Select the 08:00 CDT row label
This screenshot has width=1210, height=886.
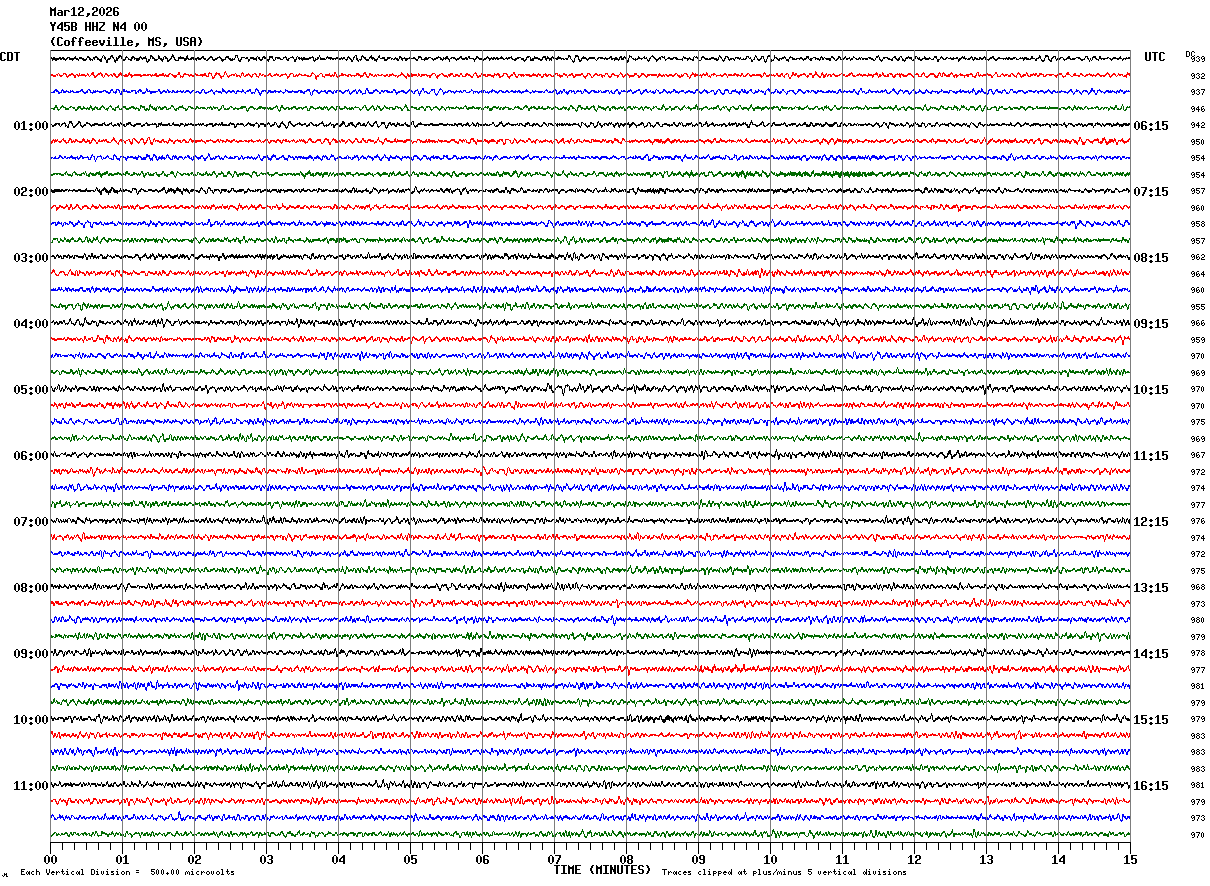click(x=30, y=588)
